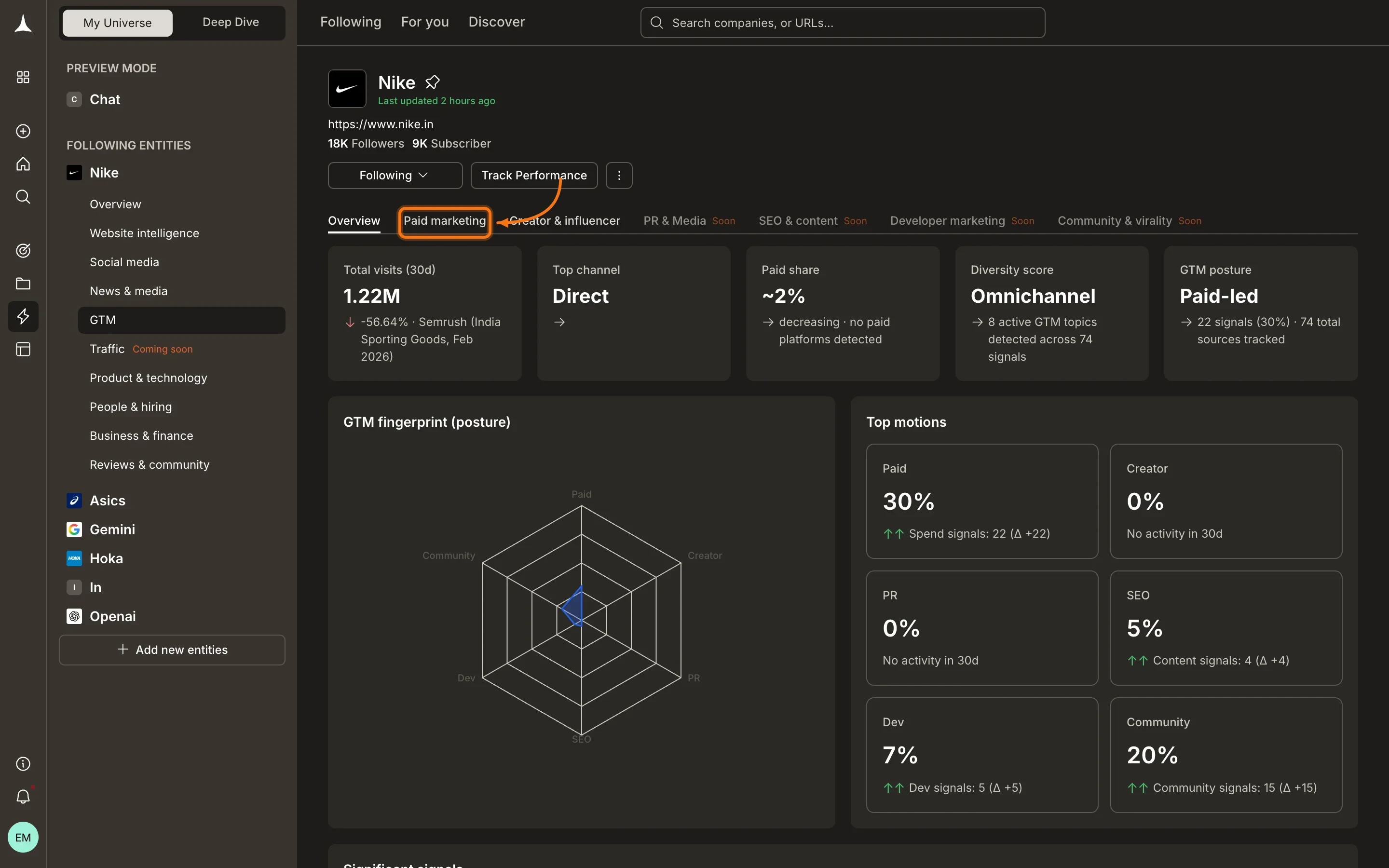Go to home via sidebar icon
Image resolution: width=1389 pixels, height=868 pixels.
tap(23, 164)
